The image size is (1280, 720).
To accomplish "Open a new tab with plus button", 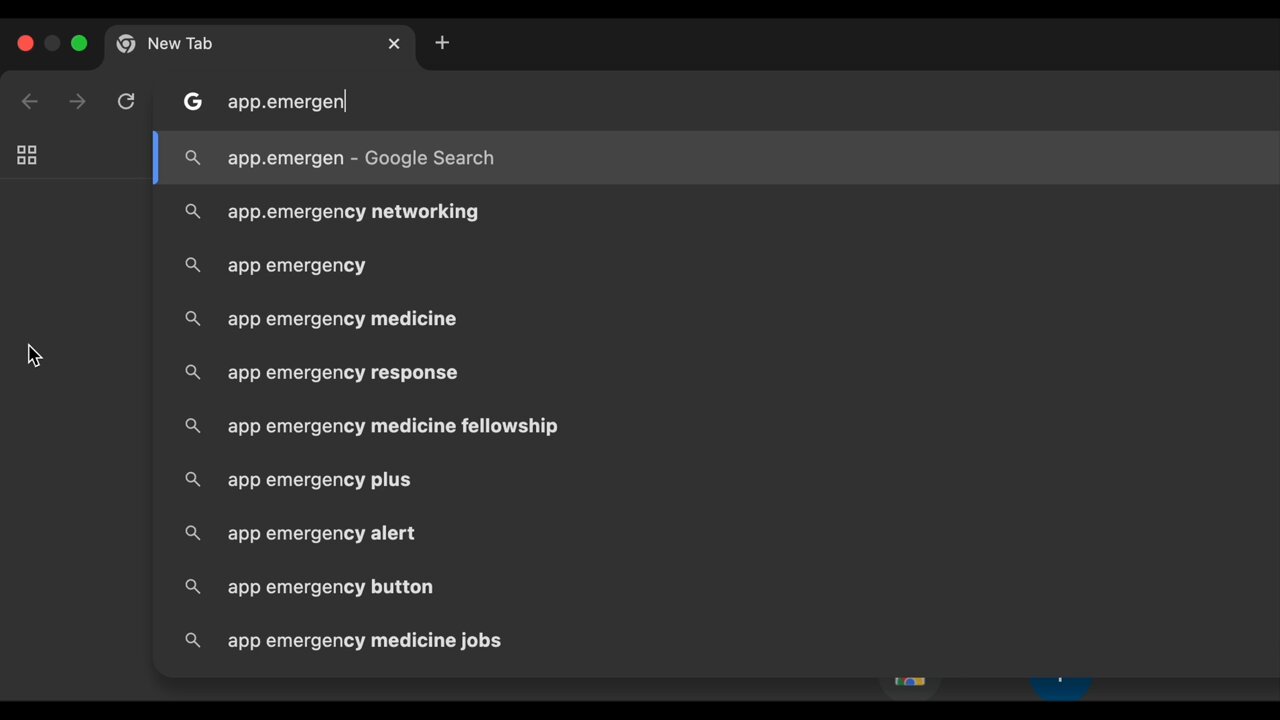I will 442,43.
